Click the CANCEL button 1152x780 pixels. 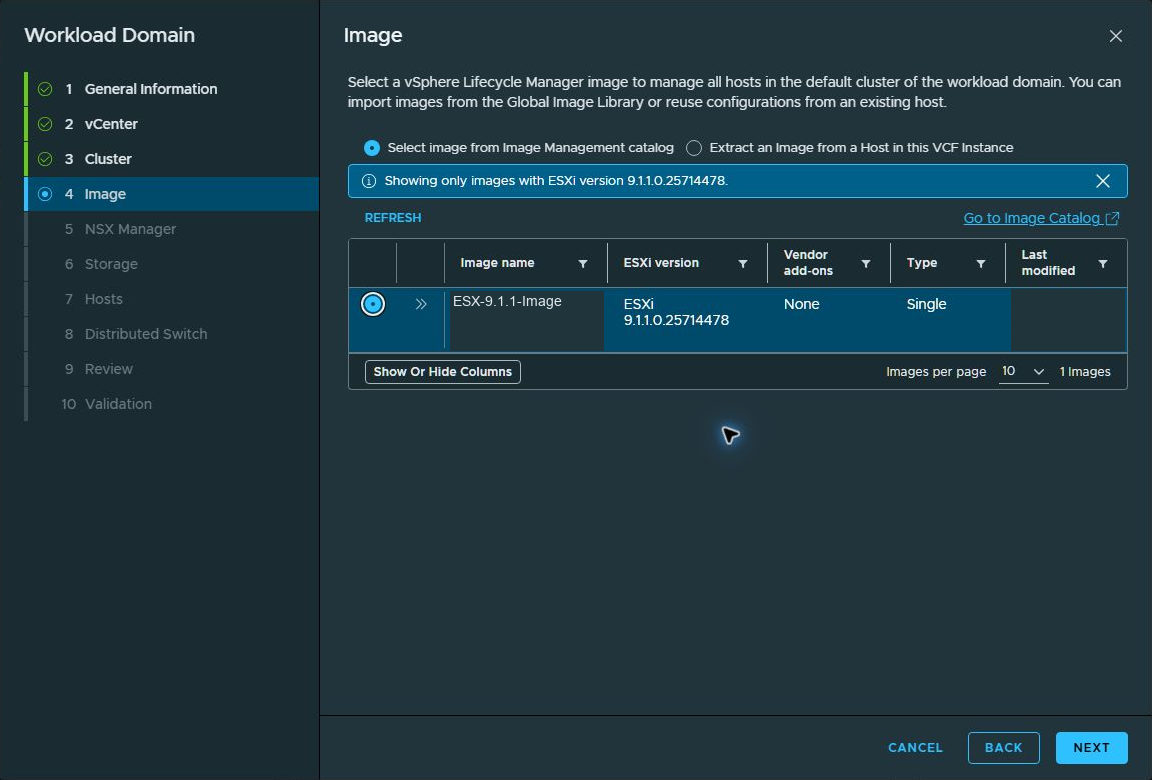pos(915,748)
